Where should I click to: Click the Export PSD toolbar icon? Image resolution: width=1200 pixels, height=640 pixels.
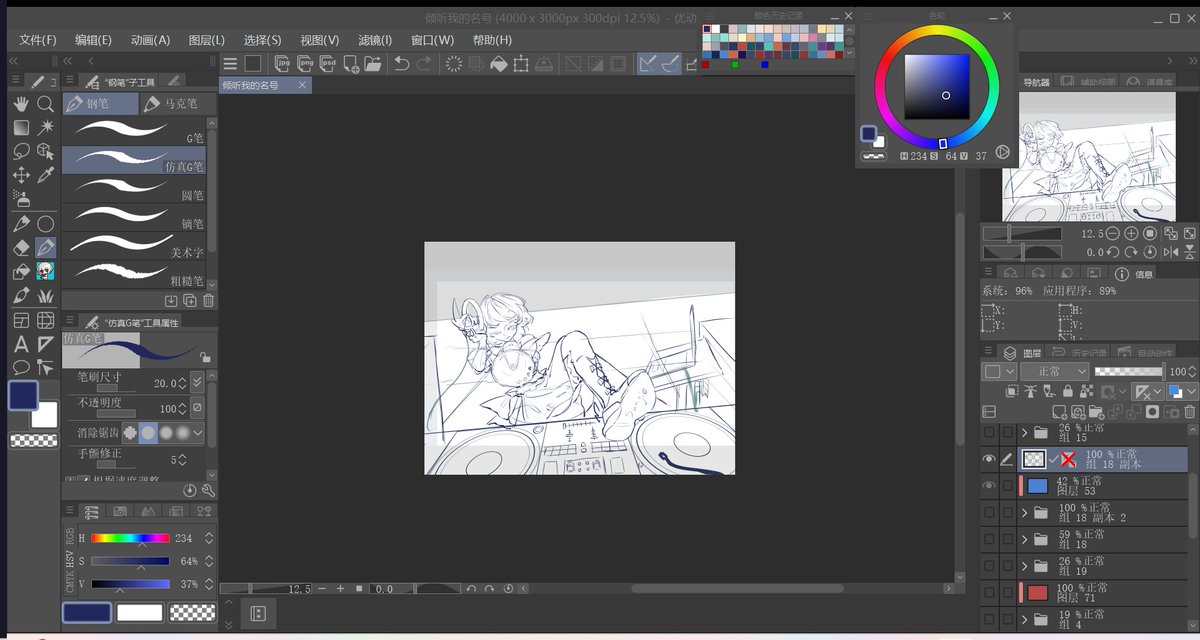[x=328, y=64]
